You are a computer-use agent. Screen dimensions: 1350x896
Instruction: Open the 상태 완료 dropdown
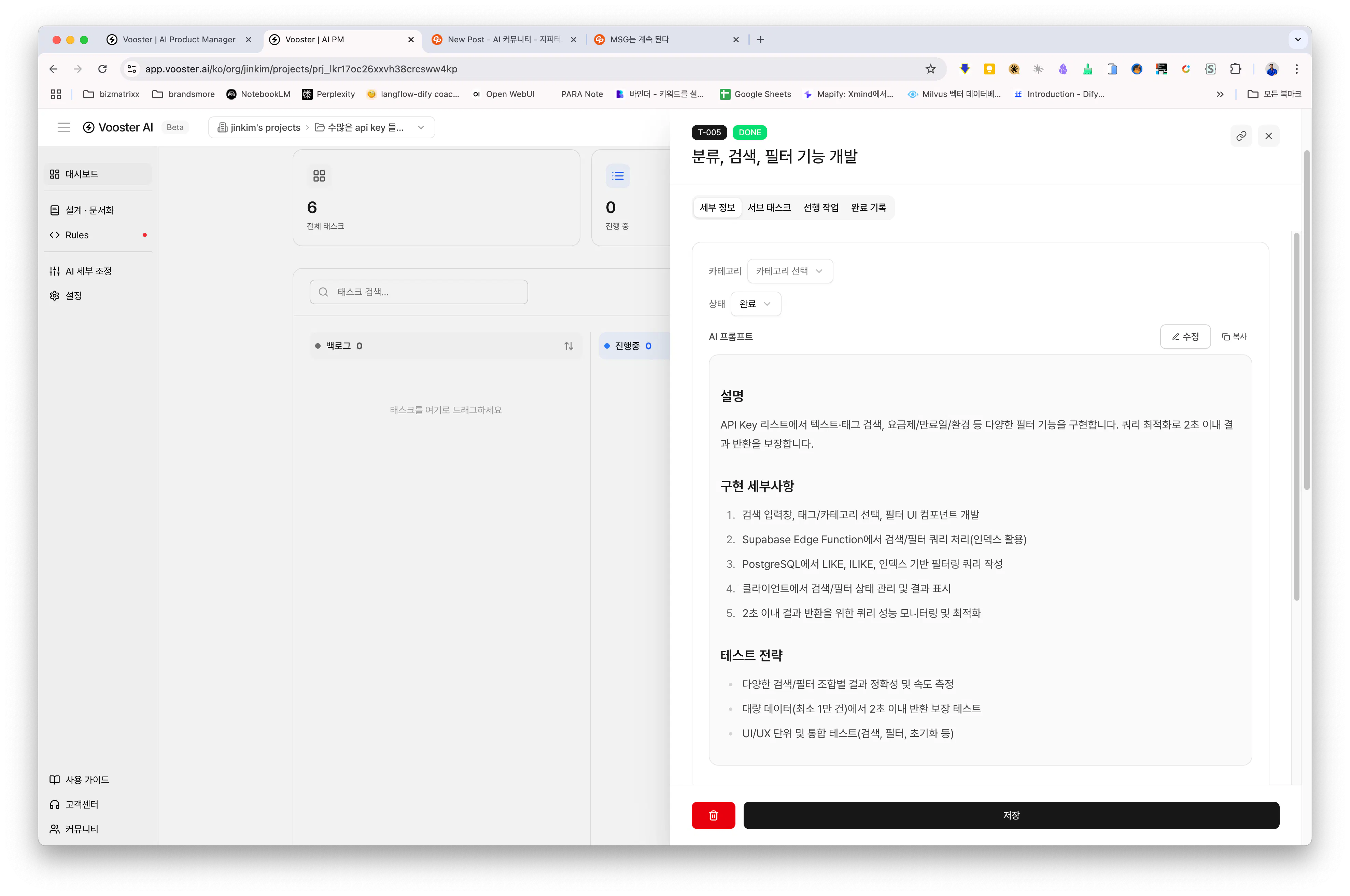coord(755,304)
